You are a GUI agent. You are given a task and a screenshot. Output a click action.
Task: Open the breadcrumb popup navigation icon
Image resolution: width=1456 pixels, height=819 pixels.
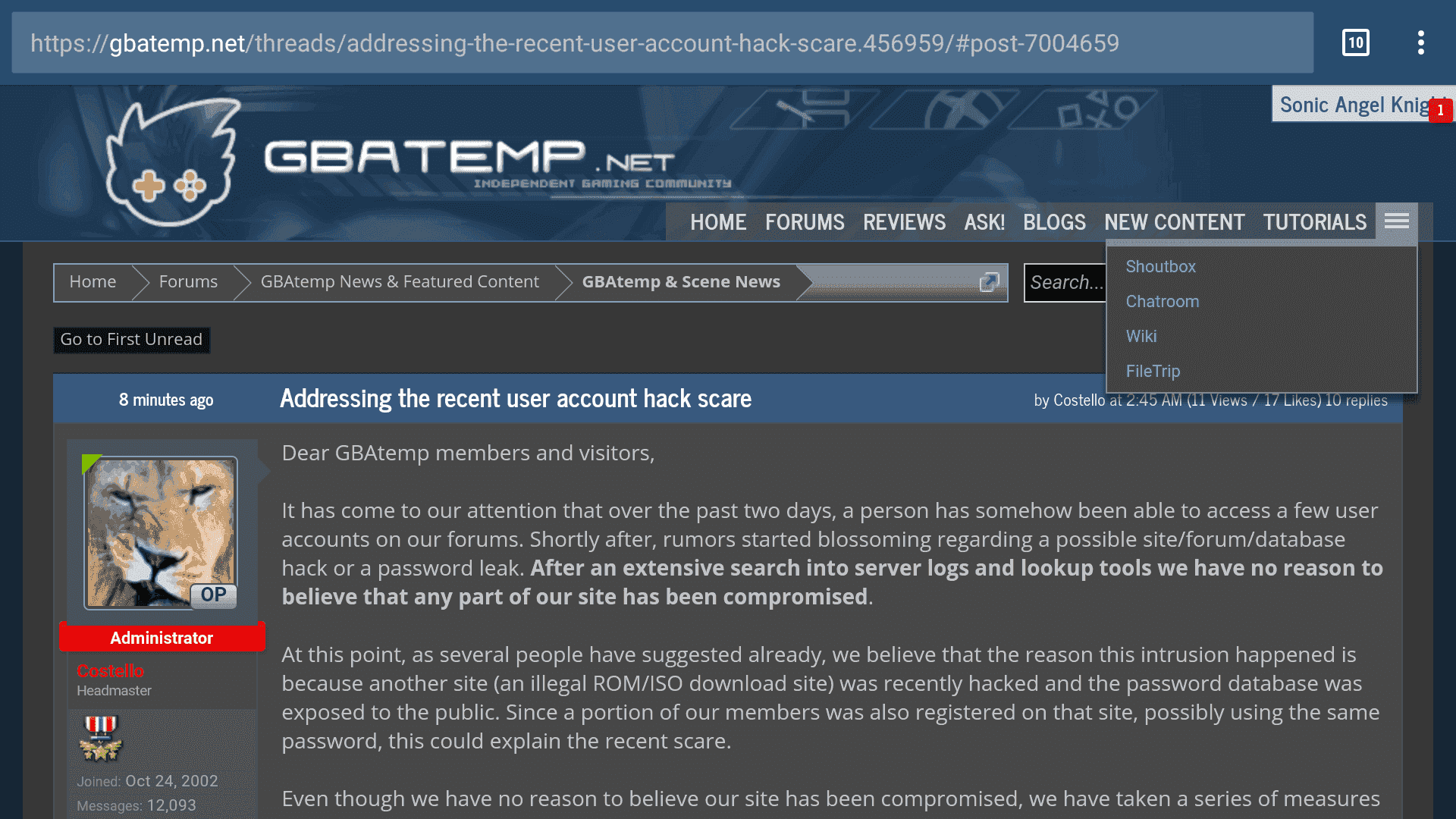pos(989,282)
